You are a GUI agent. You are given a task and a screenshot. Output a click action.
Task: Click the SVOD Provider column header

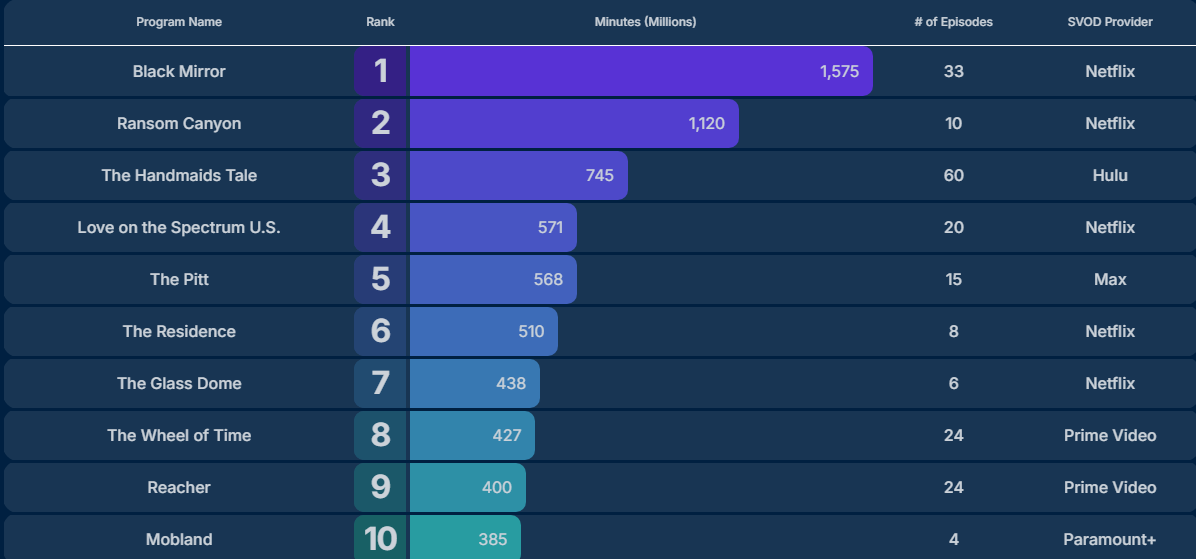point(1110,22)
